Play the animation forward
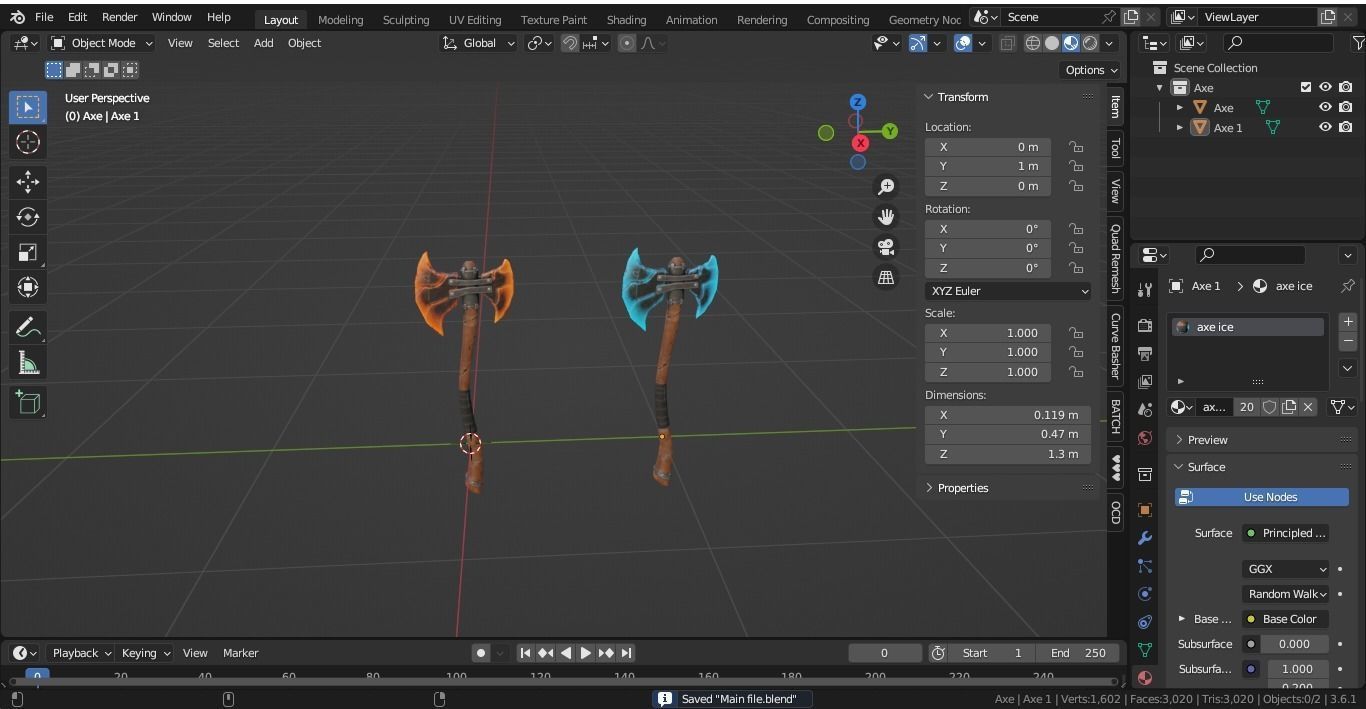The width and height of the screenshot is (1366, 709). 586,653
